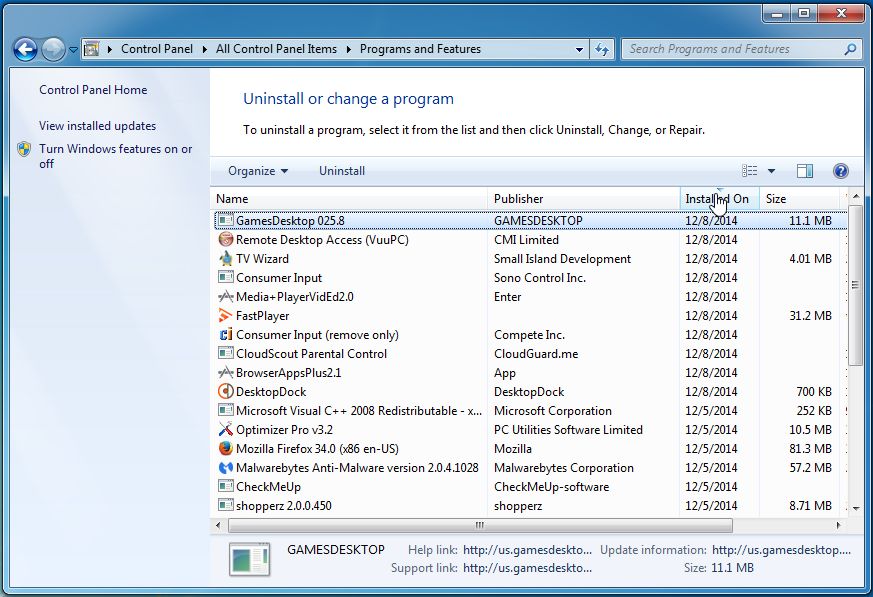Click the PC Utilities Software Limited publisher
Image resolution: width=873 pixels, height=597 pixels.
[x=568, y=429]
